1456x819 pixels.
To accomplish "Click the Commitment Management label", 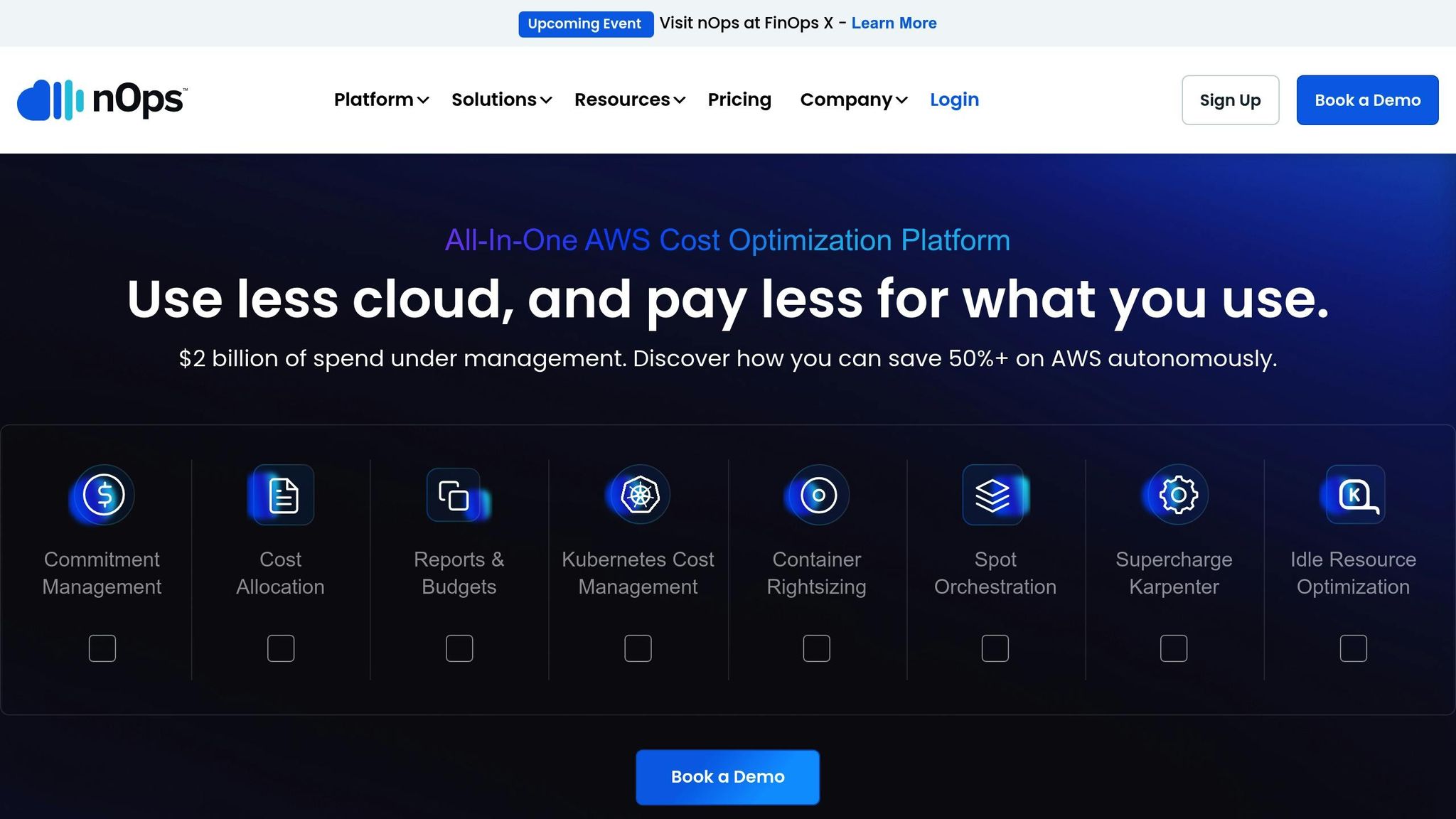I will 102,573.
